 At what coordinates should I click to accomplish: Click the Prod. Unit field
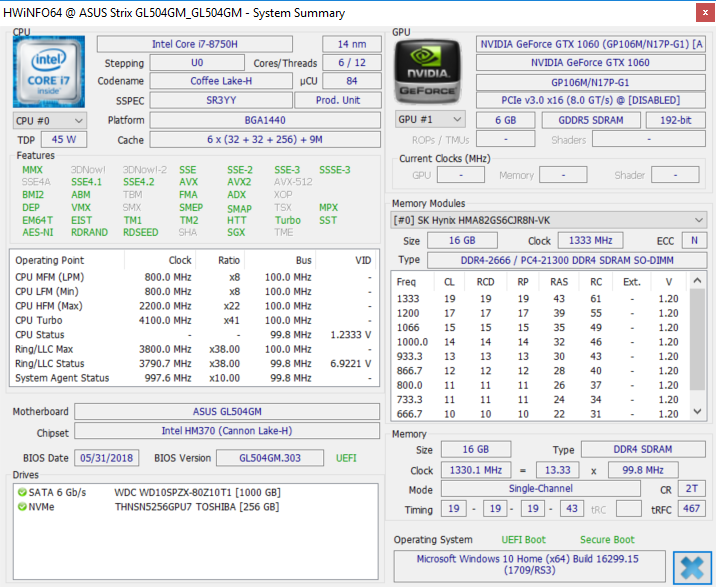pyautogui.click(x=338, y=100)
